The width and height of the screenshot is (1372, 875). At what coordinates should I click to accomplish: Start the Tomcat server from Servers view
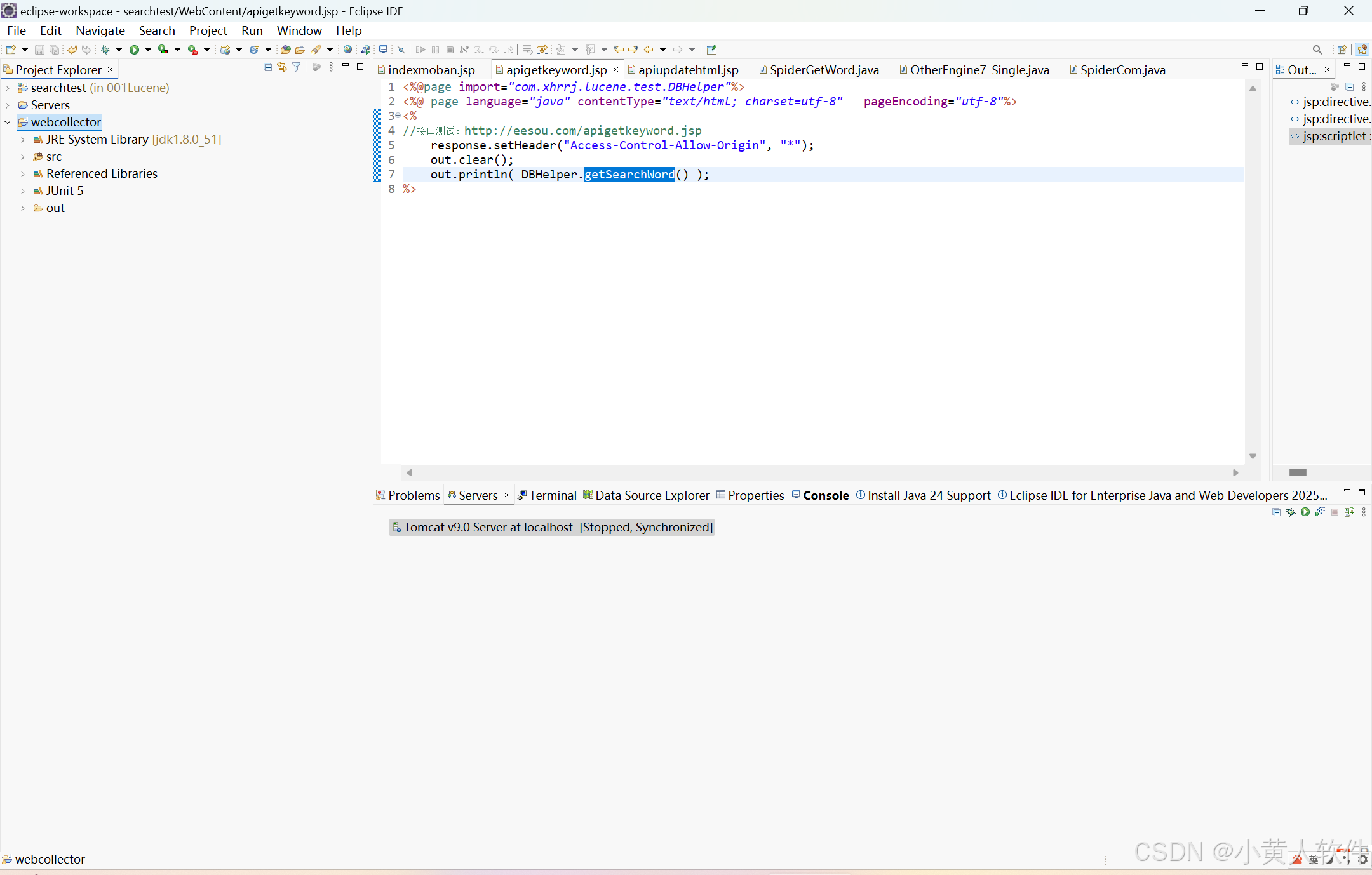pyautogui.click(x=1305, y=512)
